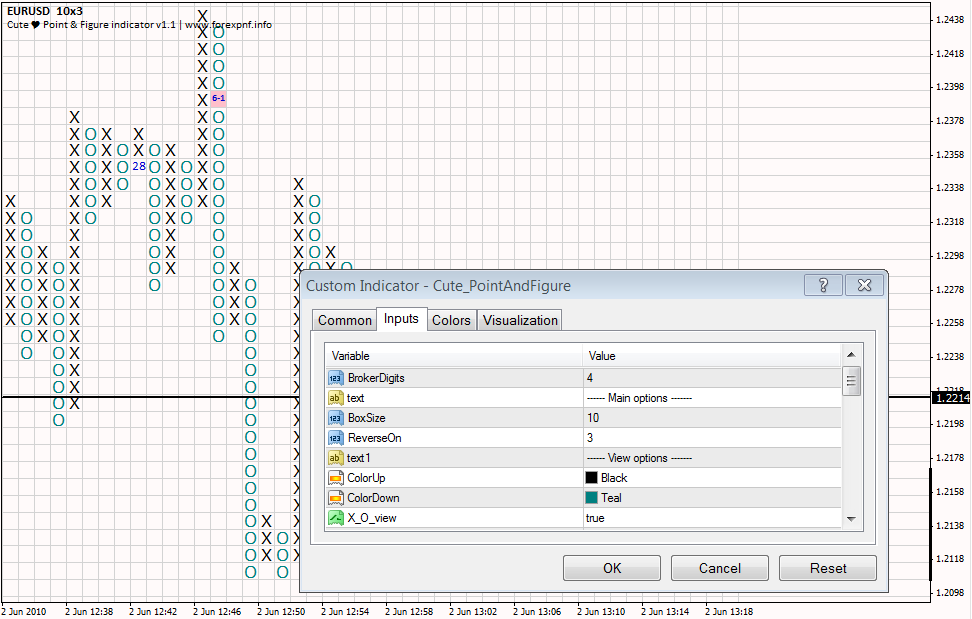Click the ColorUp variable name
Image resolution: width=972 pixels, height=619 pixels.
pyautogui.click(x=366, y=478)
